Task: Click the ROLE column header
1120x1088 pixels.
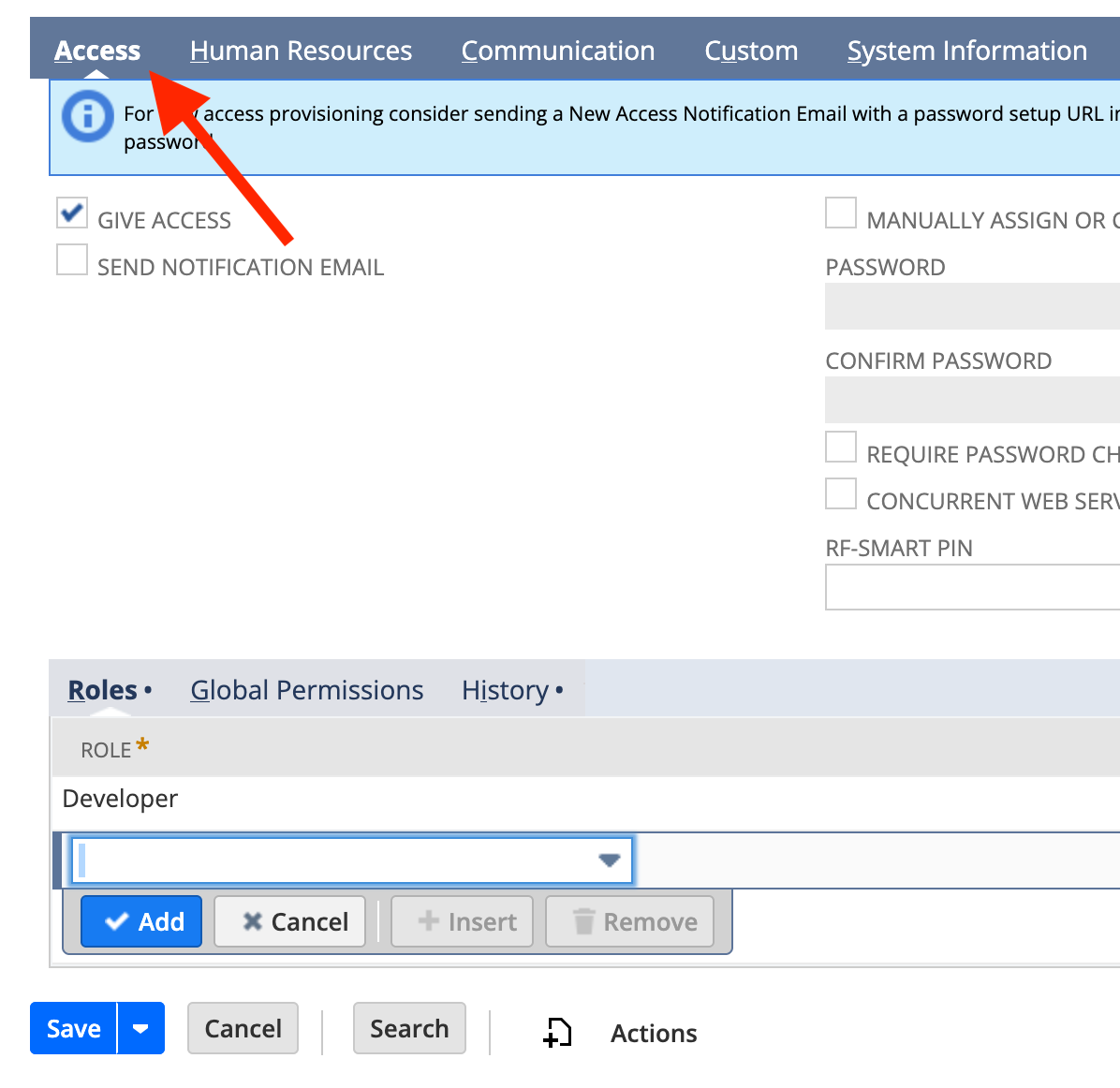Action: (x=107, y=749)
